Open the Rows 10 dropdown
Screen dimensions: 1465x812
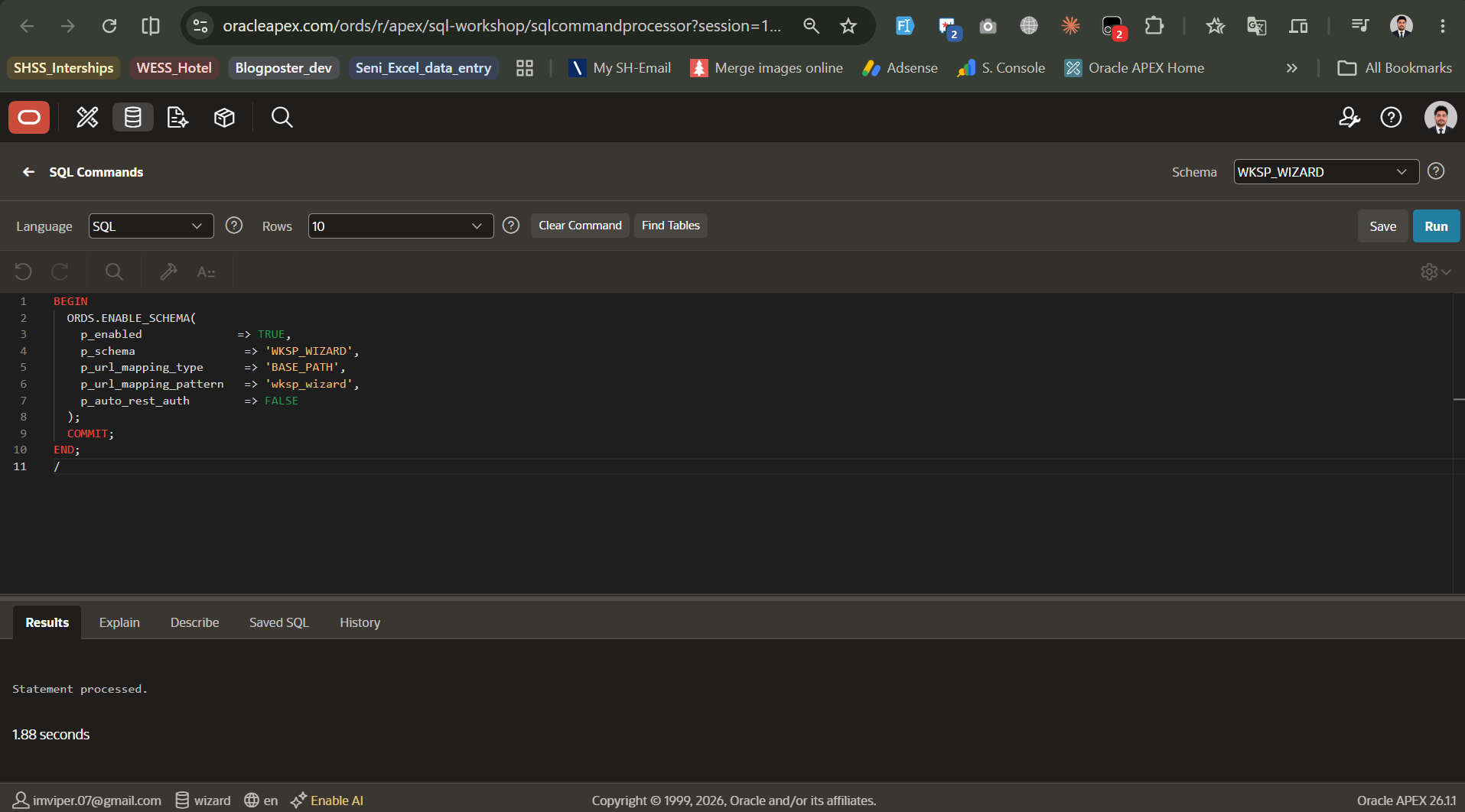pos(400,226)
